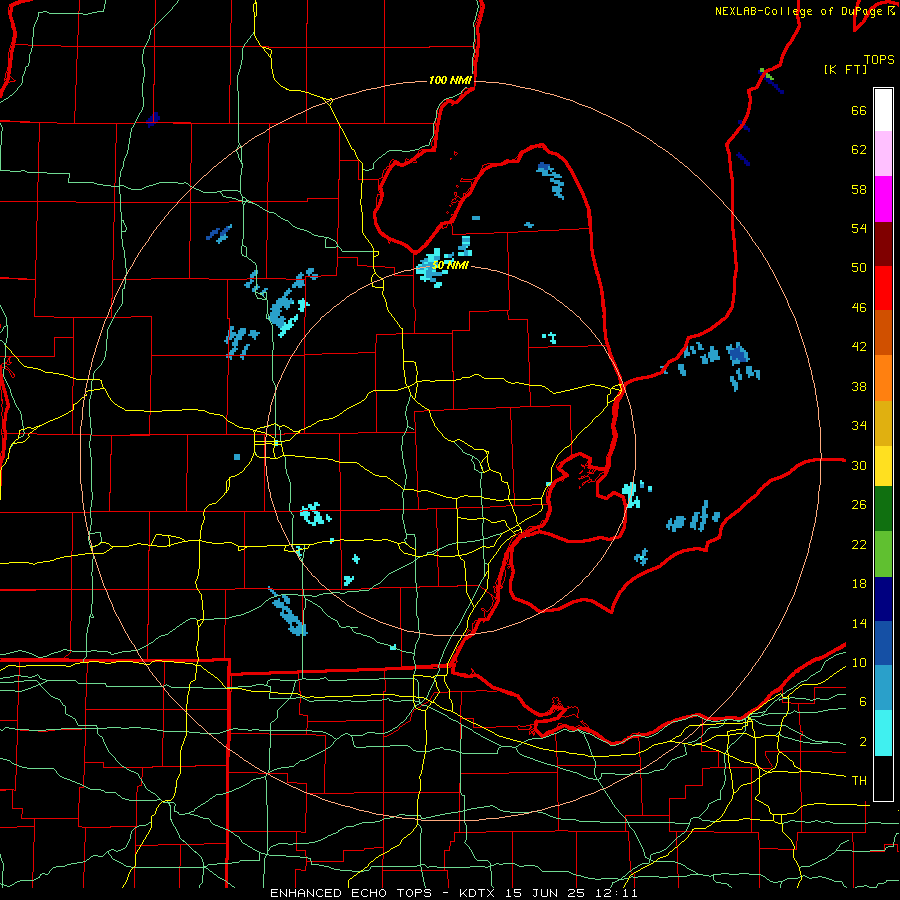Click the green echo pixel near the top-right corner
The width and height of the screenshot is (900, 900).
767,73
